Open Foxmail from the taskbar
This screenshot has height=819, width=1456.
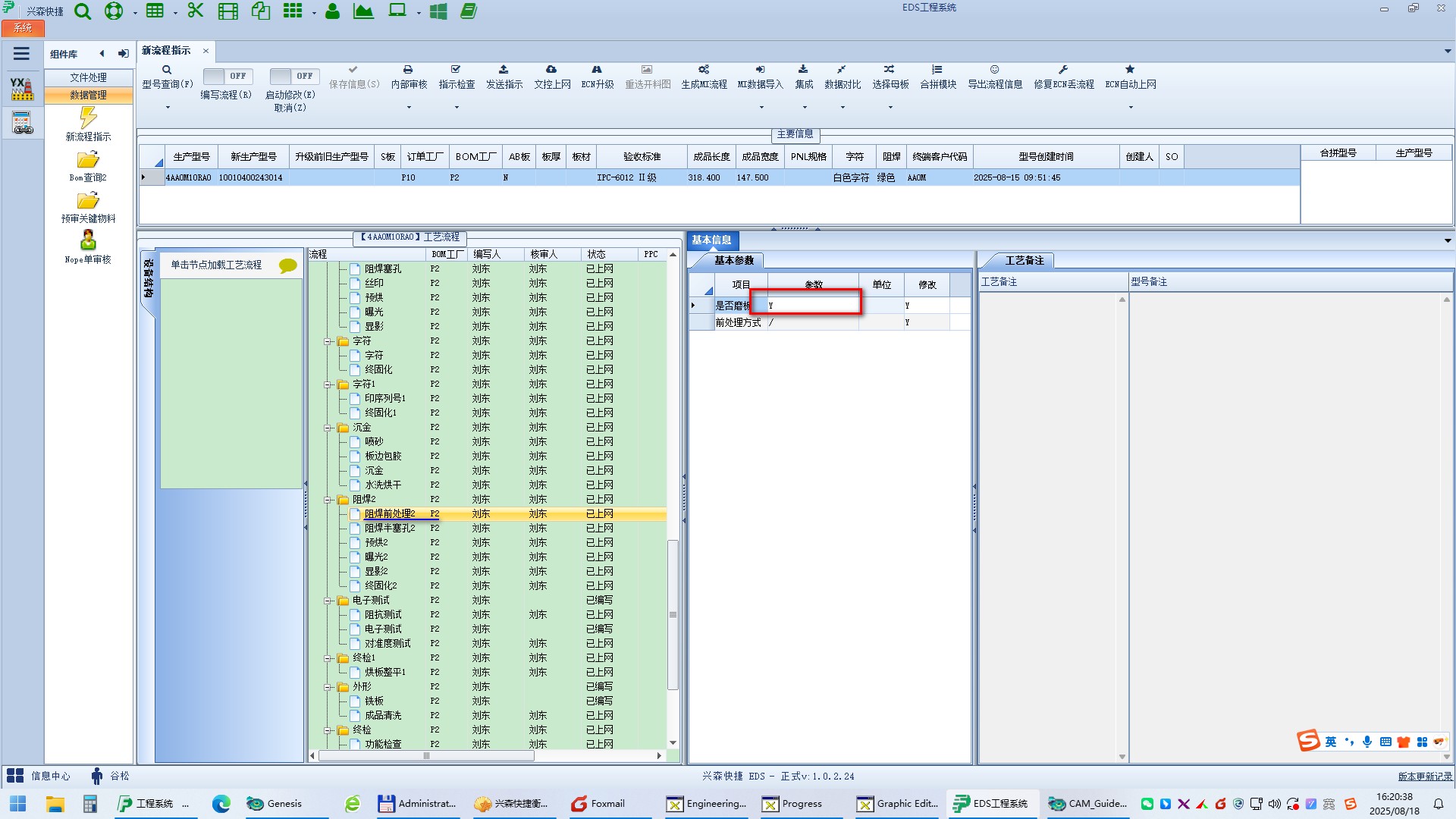(599, 804)
